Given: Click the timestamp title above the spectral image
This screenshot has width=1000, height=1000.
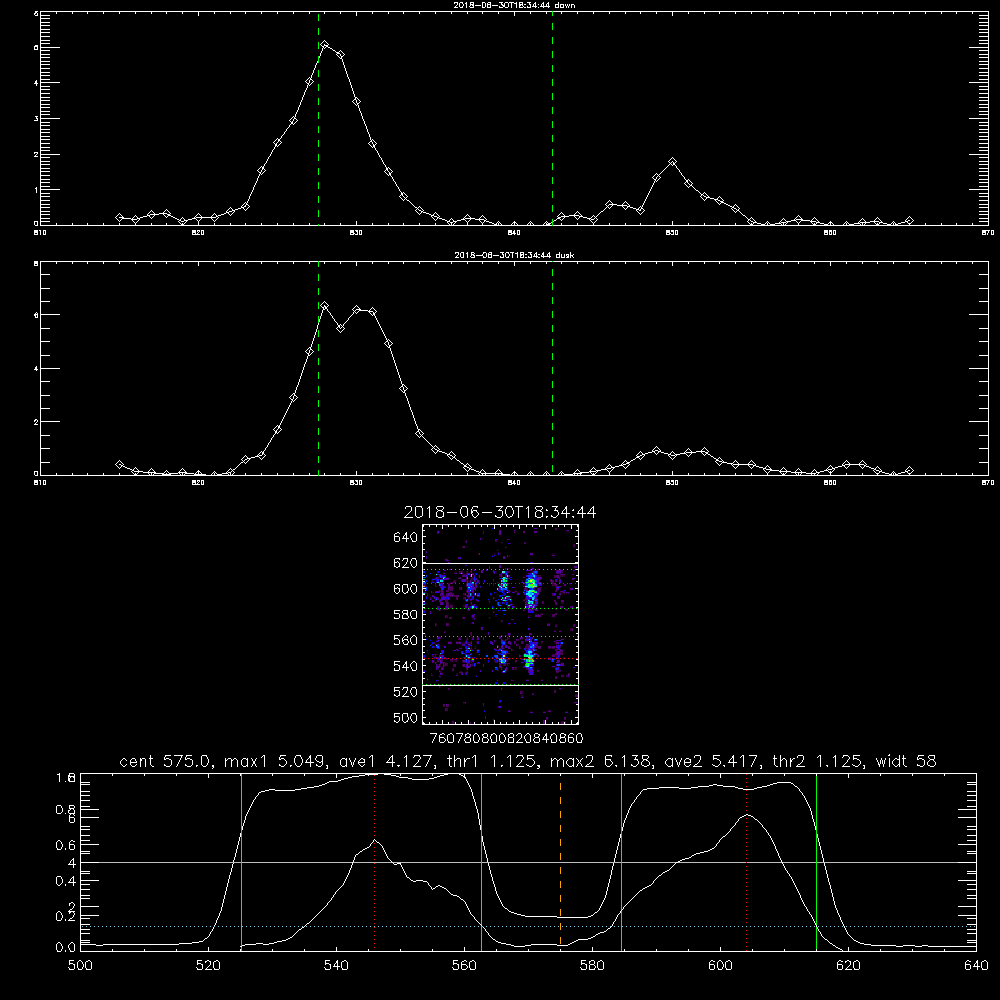Looking at the screenshot, I should click(500, 512).
